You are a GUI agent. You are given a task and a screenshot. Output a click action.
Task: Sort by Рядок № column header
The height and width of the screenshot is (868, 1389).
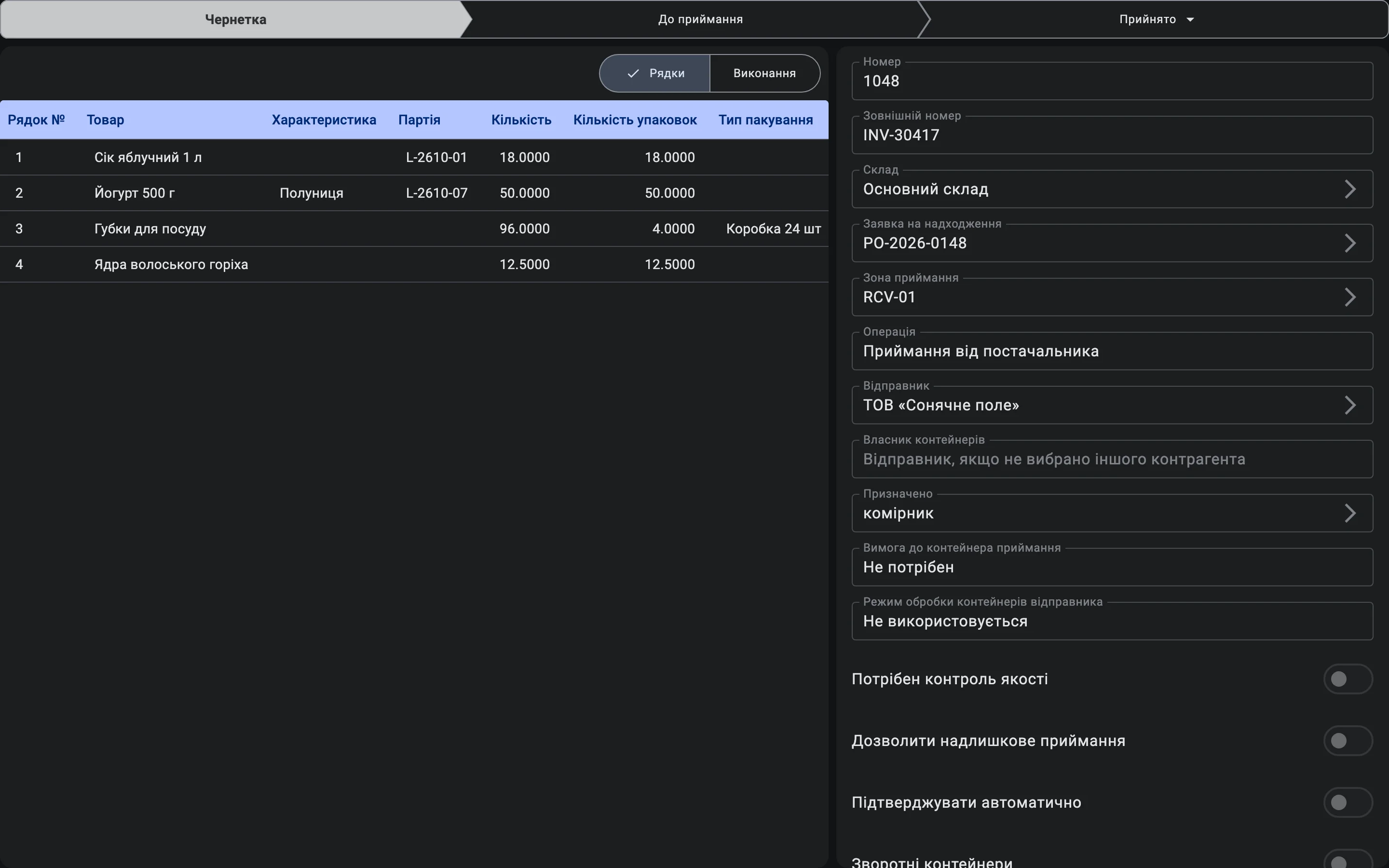(x=36, y=120)
